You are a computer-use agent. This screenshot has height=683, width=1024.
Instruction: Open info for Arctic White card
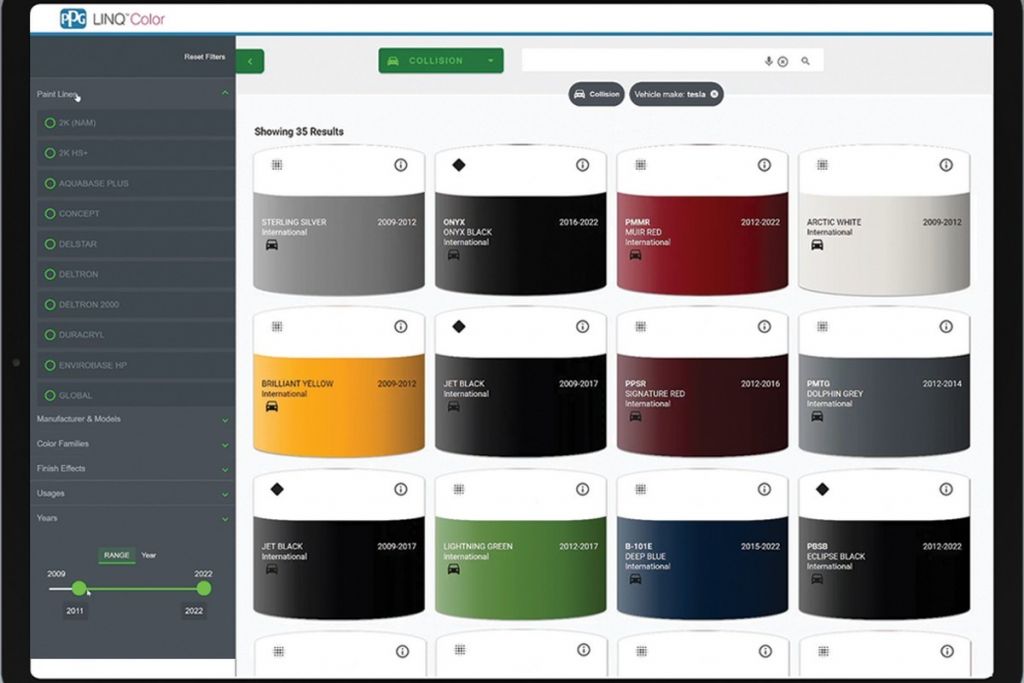click(946, 165)
